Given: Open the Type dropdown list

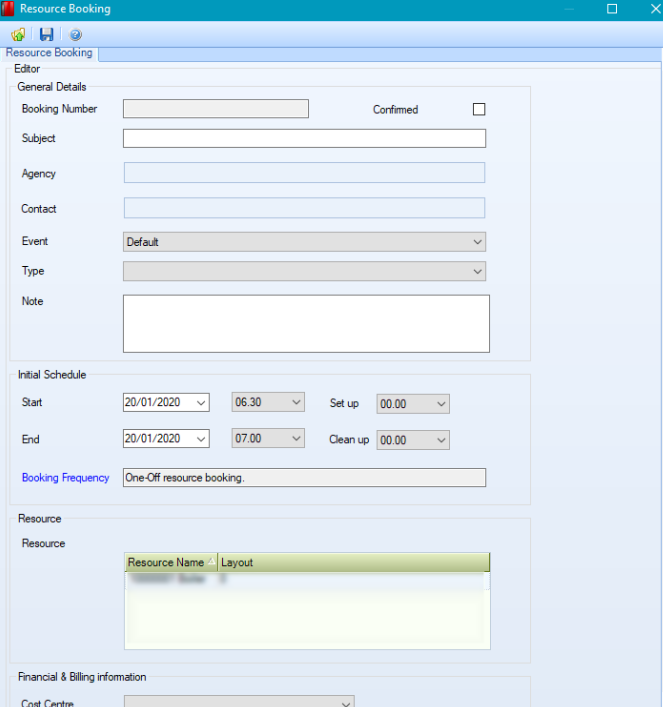Looking at the screenshot, I should (x=477, y=272).
